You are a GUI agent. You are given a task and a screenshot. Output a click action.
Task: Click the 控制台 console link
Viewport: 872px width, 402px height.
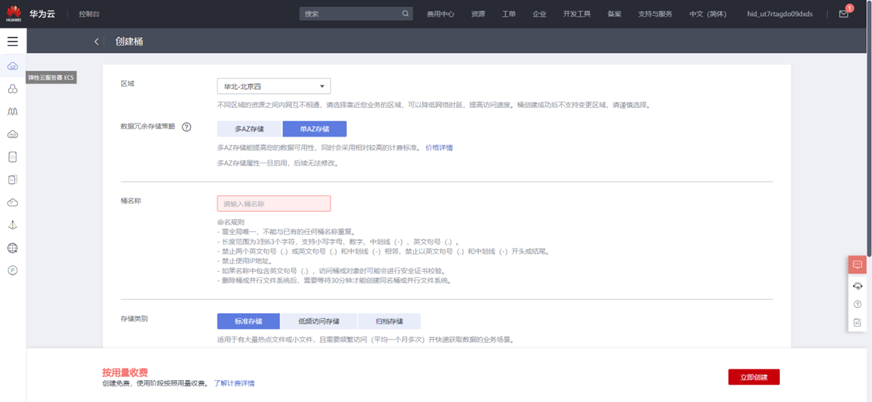[90, 14]
